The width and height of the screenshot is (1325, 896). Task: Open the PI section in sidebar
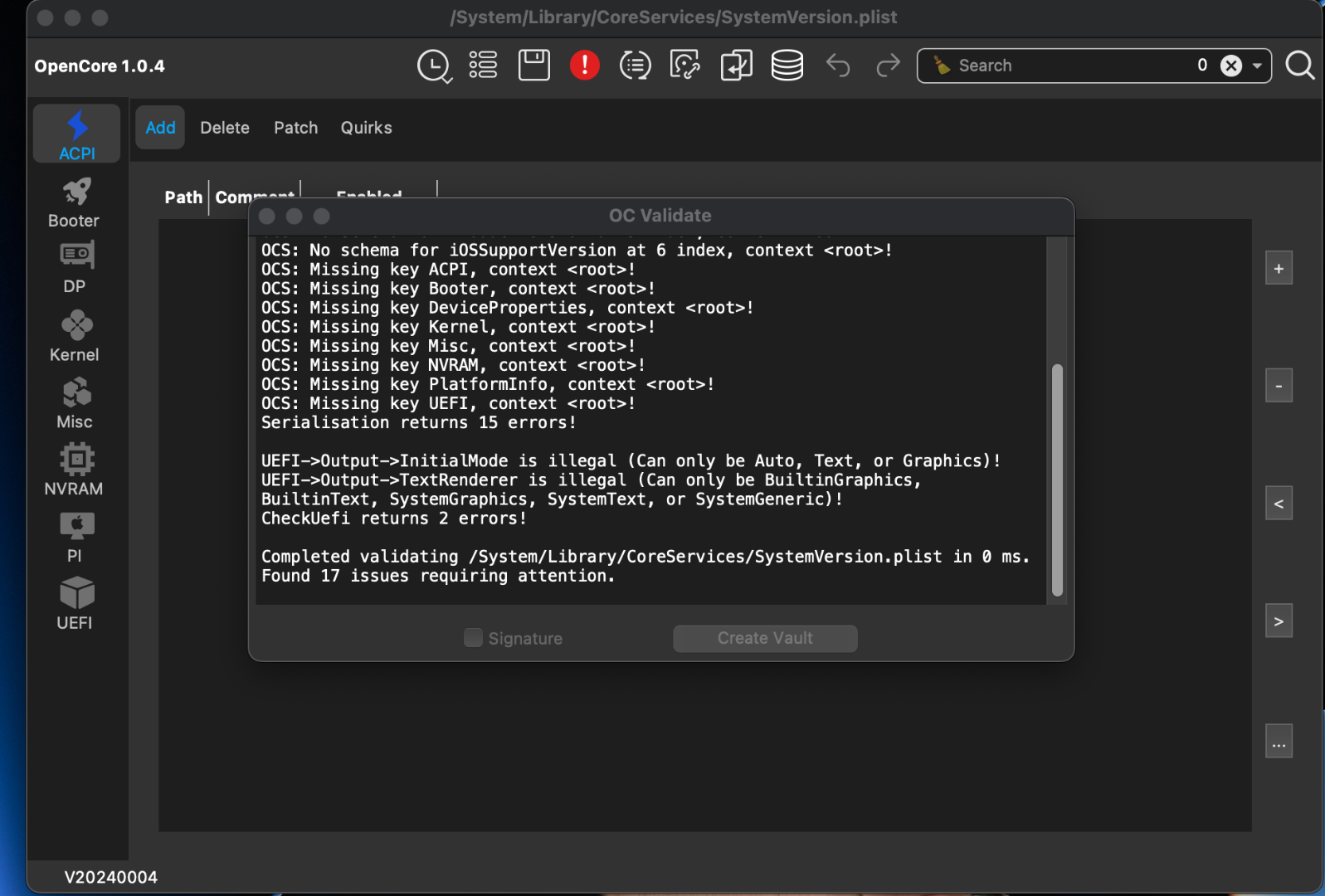point(75,538)
